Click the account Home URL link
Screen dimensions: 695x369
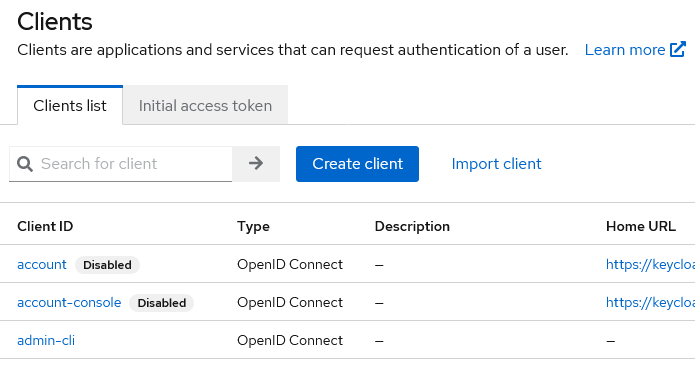pos(650,264)
